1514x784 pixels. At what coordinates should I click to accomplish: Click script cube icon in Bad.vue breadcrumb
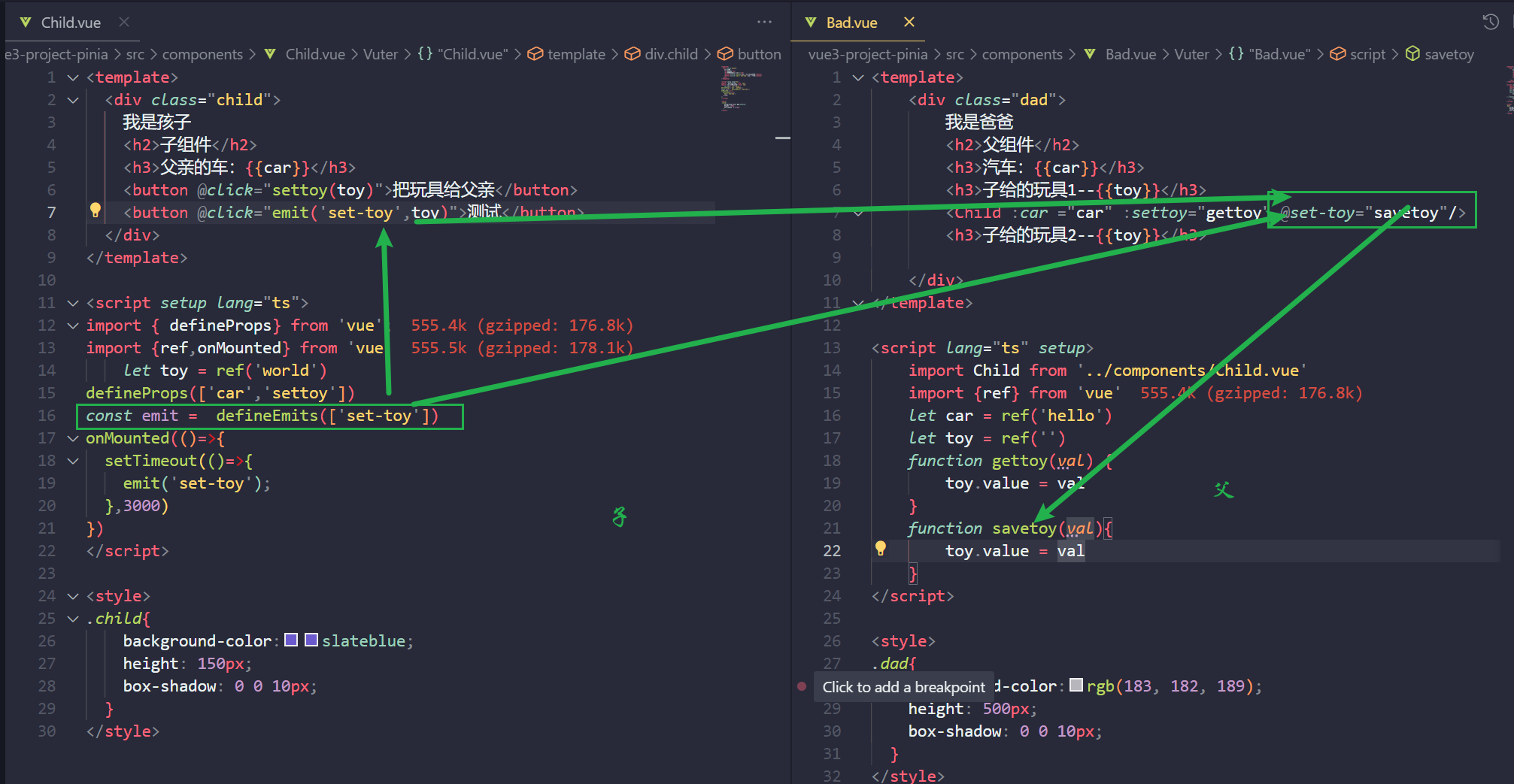1338,54
